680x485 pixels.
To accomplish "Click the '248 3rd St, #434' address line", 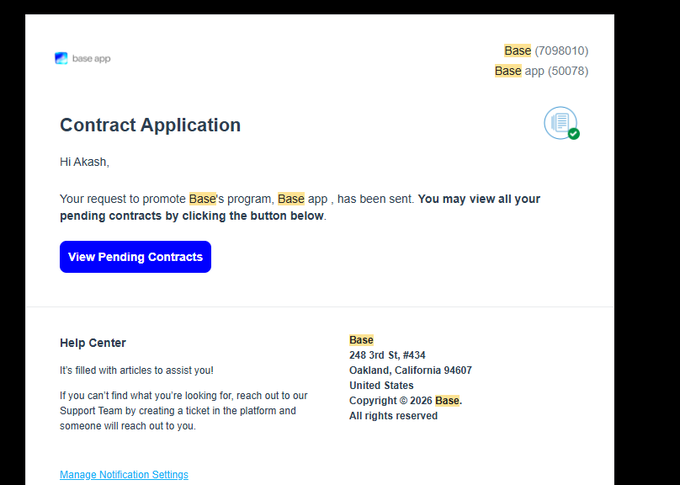I will pyautogui.click(x=387, y=355).
